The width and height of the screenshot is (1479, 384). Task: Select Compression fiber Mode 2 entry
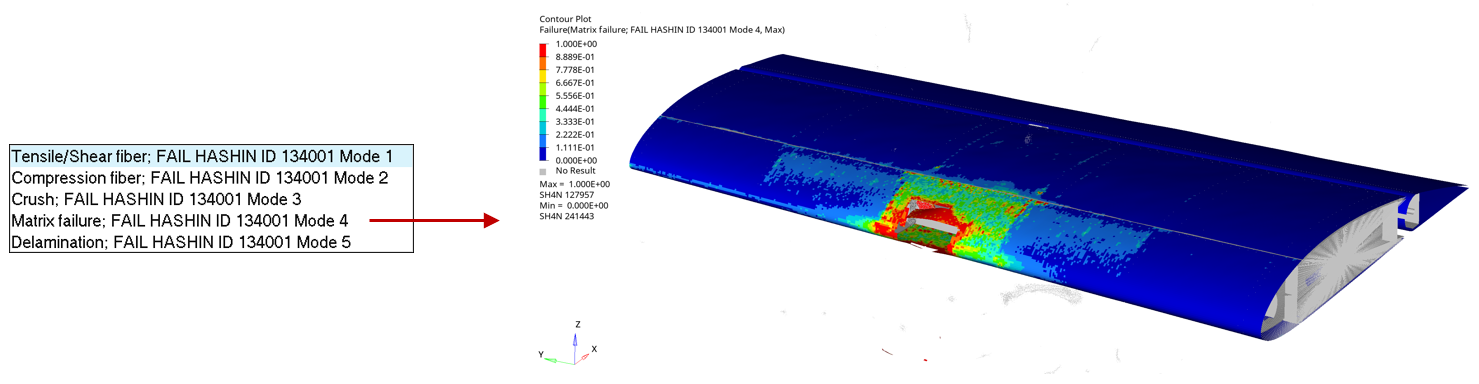click(211, 177)
